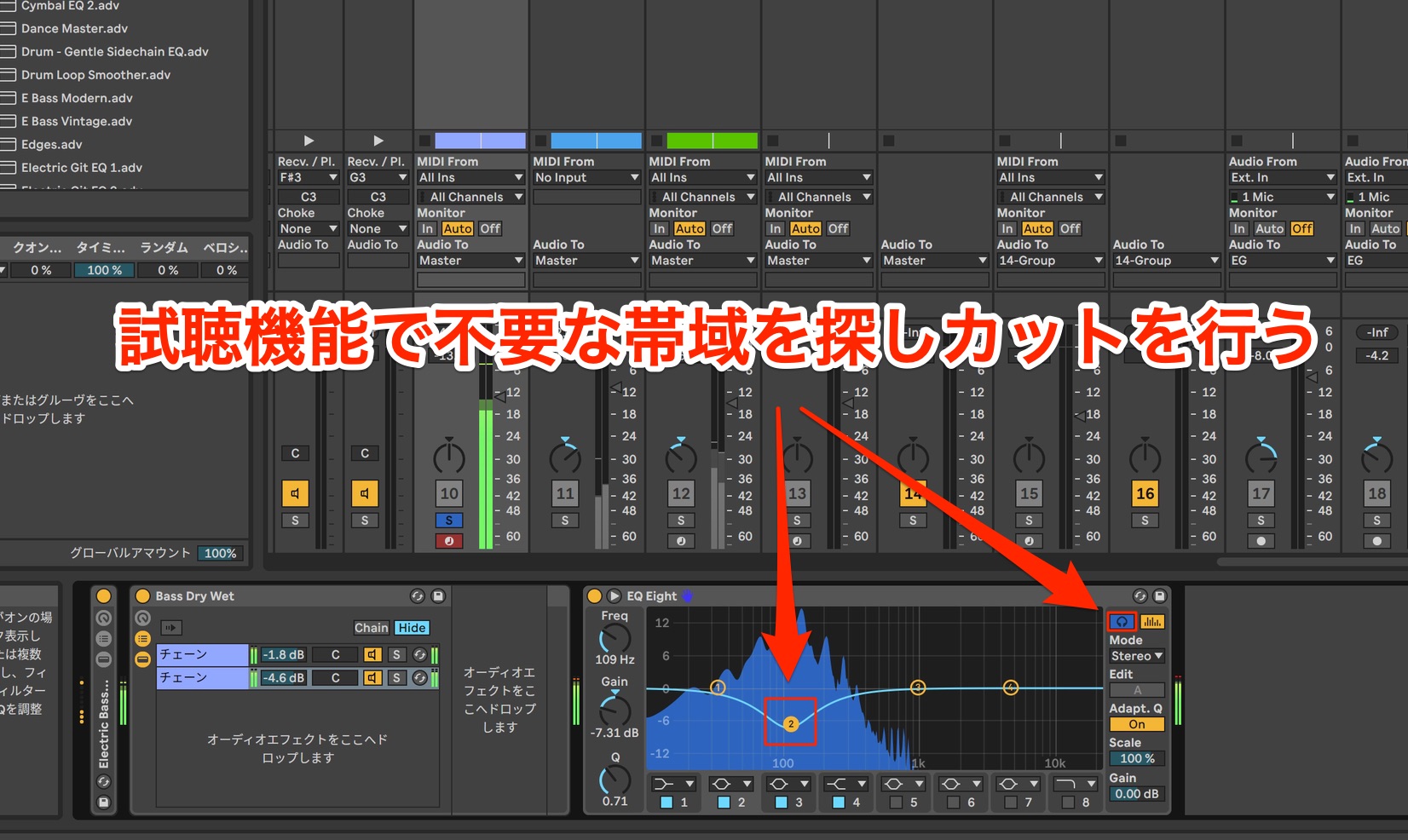This screenshot has width=1408, height=840.
Task: Open F#3 receive note dropdown
Action: click(x=309, y=177)
